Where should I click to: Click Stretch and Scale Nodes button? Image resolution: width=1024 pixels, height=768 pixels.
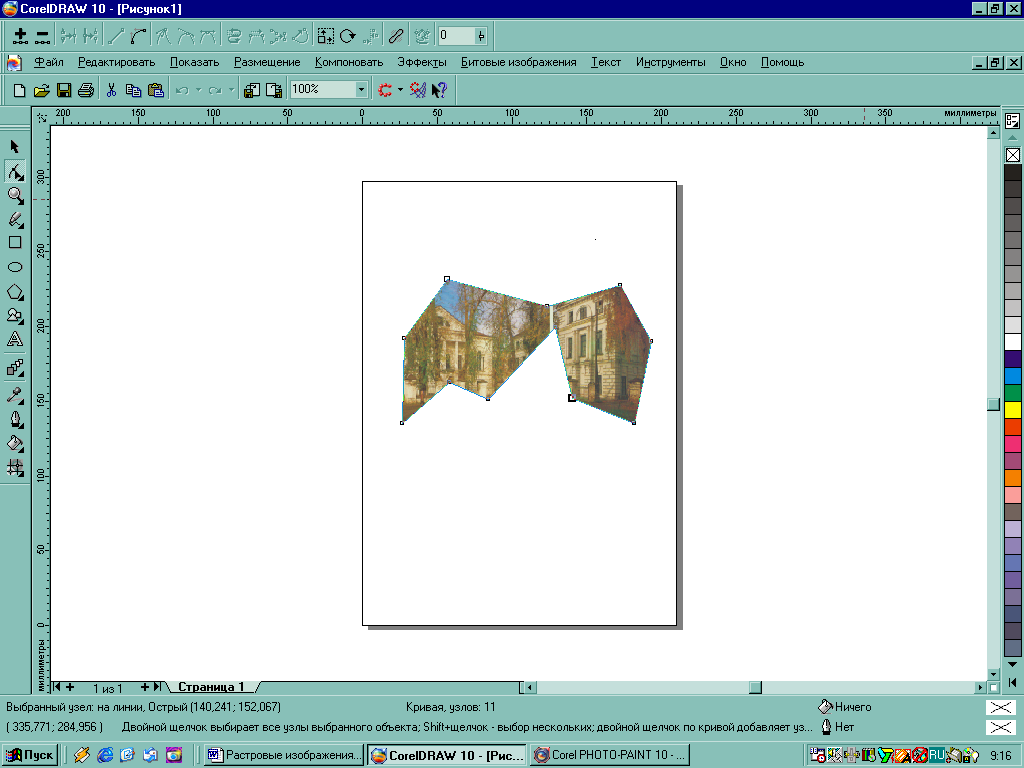pos(325,36)
